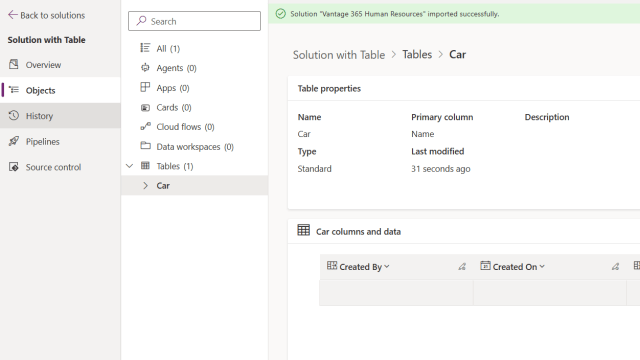Select Cloud flows (0) in object list
This screenshot has width=640, height=360.
pyautogui.click(x=195, y=127)
